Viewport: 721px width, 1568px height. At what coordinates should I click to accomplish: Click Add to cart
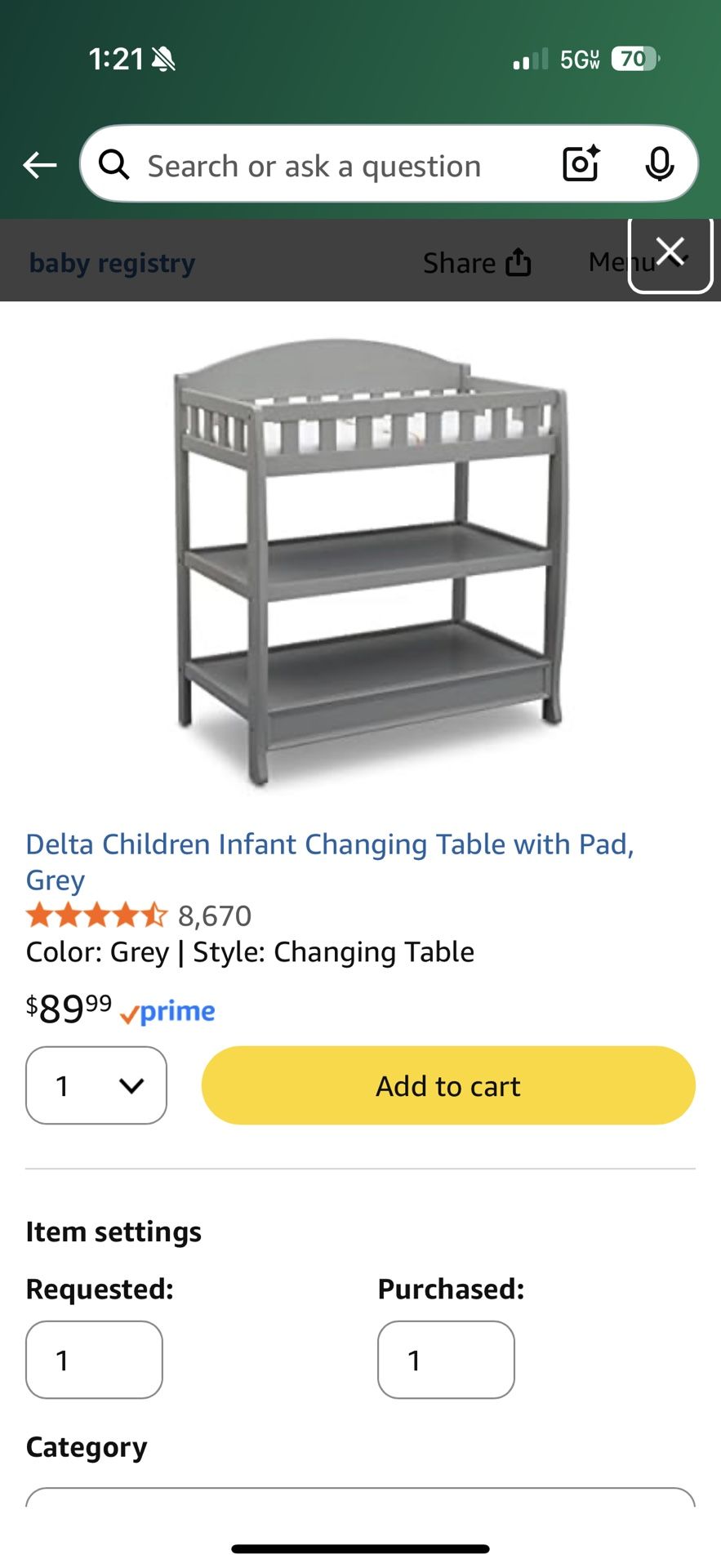(x=447, y=1086)
